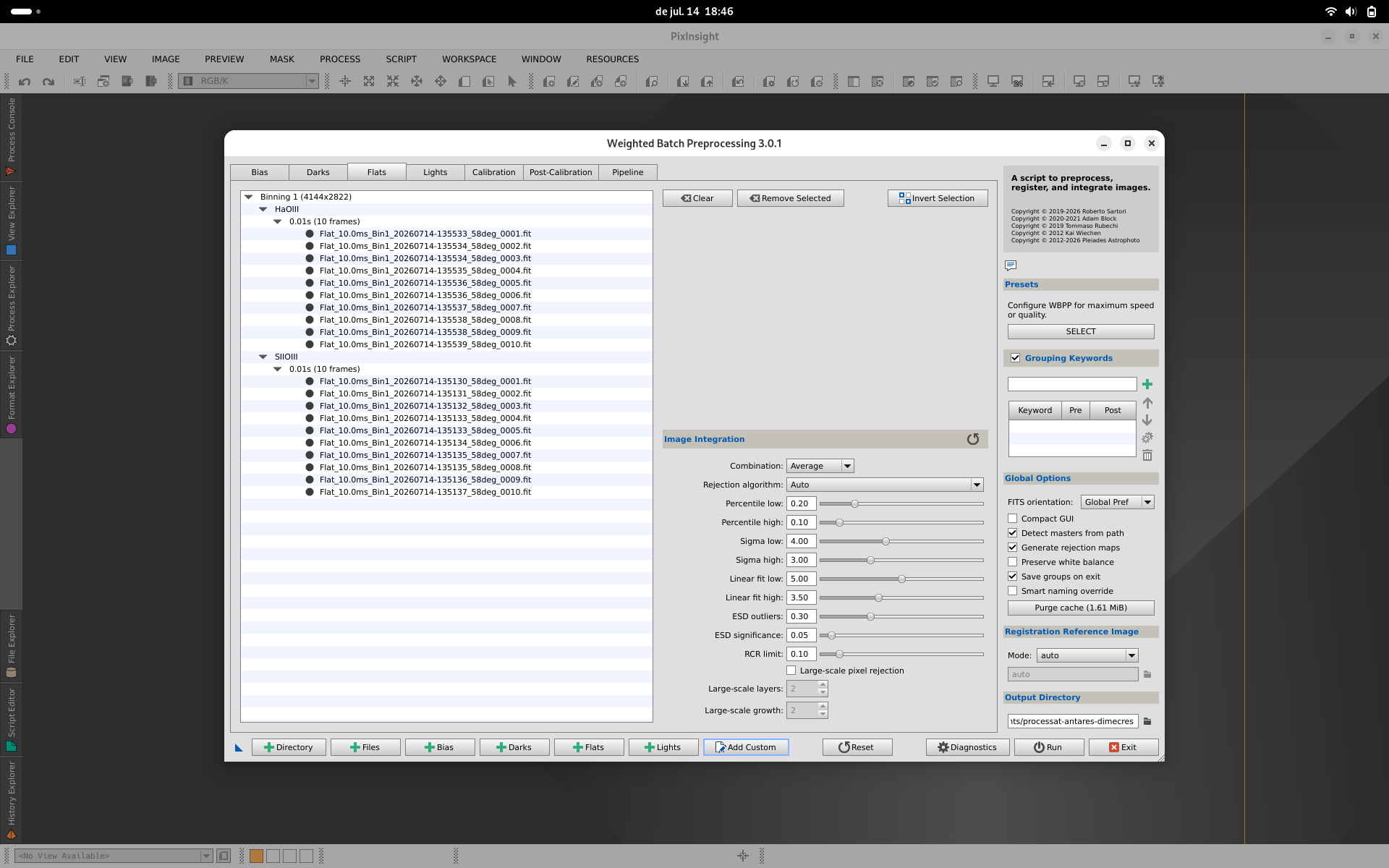Switch to the Lights tab
The width and height of the screenshot is (1389, 868).
435,172
